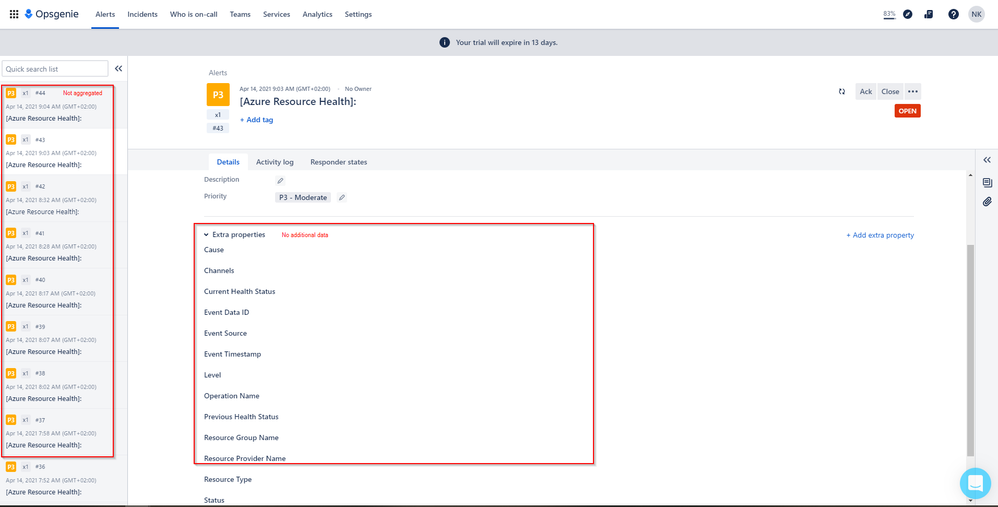Open the P3 - Moderate priority selector
Screen dimensions: 998x507
coord(303,198)
